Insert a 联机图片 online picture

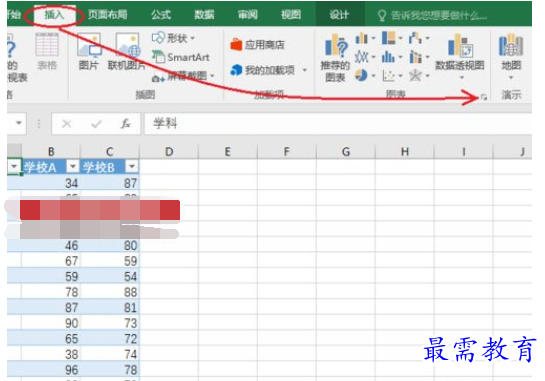[127, 51]
